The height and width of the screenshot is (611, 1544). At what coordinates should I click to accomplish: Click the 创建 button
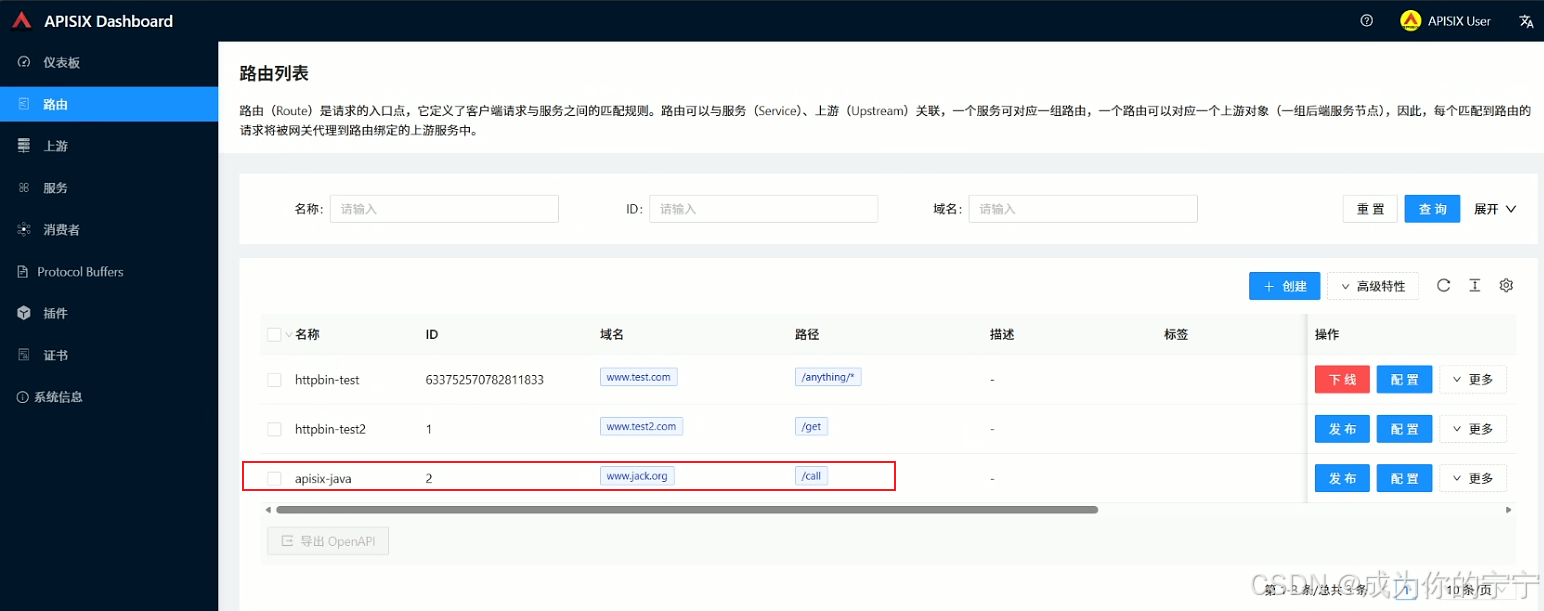click(1284, 286)
